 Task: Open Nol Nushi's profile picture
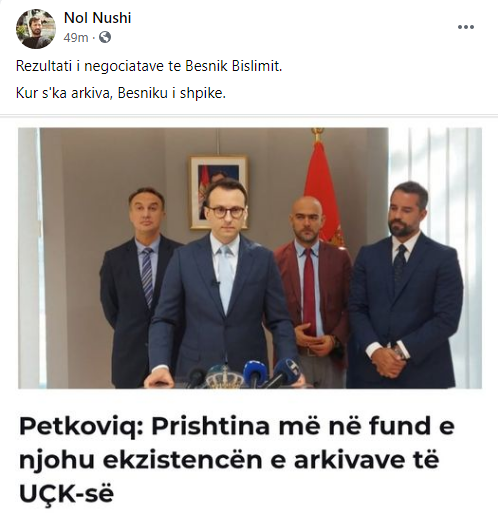pyautogui.click(x=36, y=29)
